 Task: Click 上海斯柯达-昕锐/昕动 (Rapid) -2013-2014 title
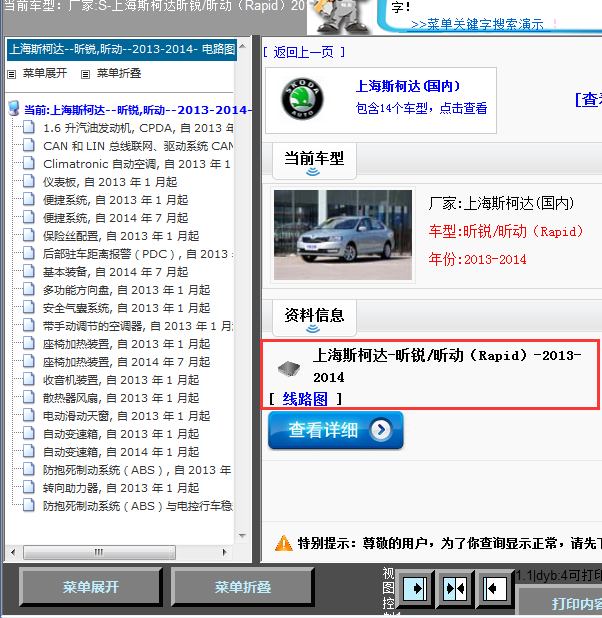click(447, 366)
